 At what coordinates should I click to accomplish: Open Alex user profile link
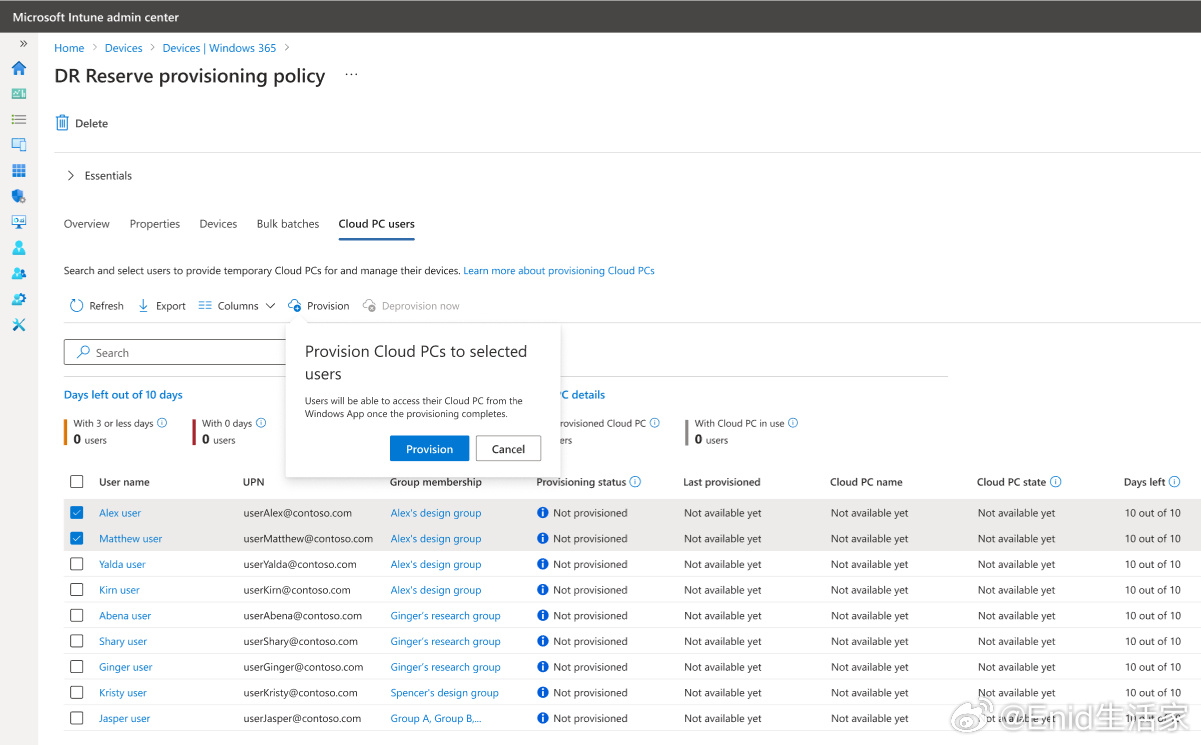(120, 513)
